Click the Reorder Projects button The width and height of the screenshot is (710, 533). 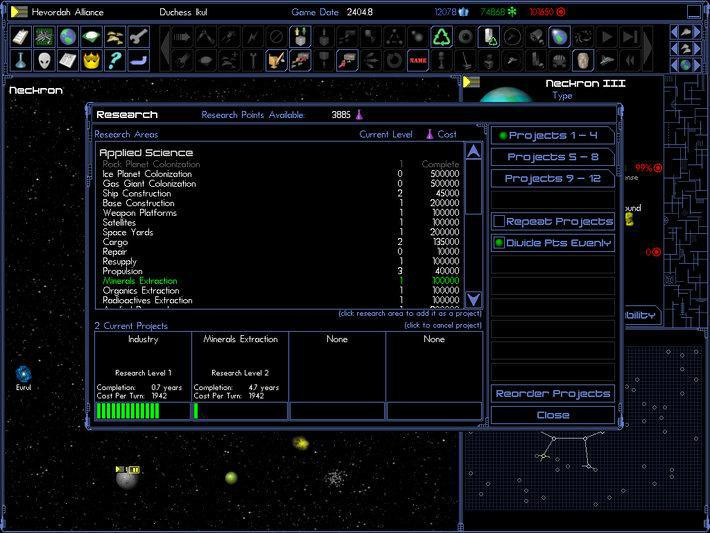tap(552, 394)
